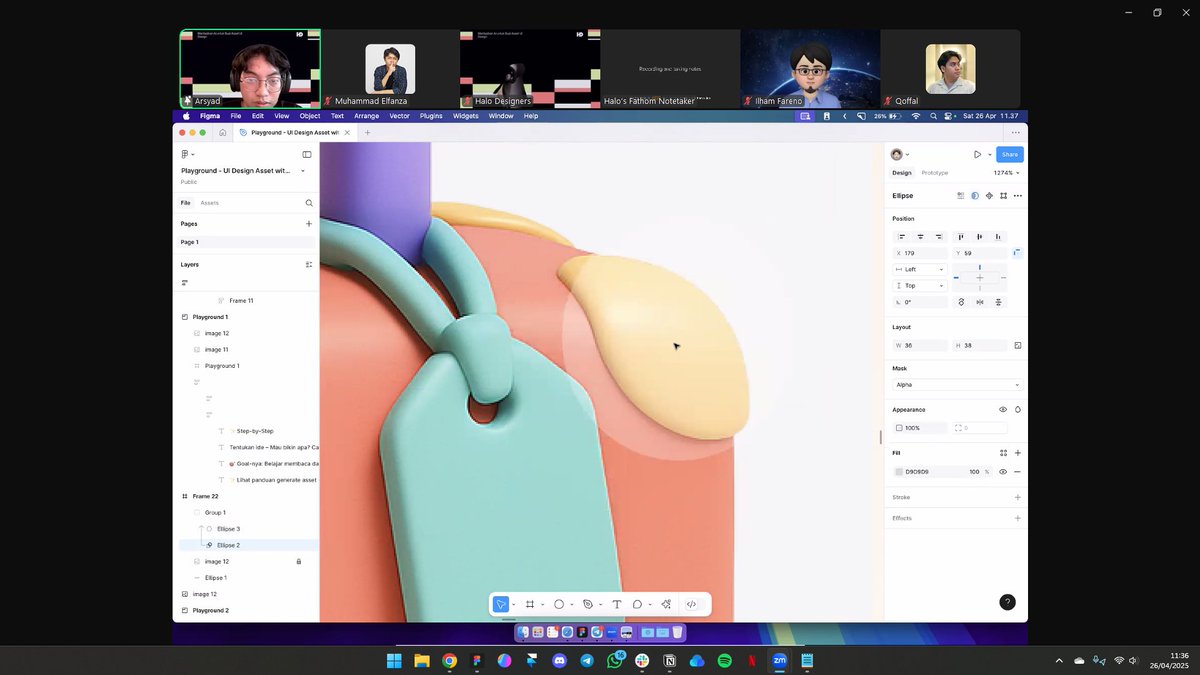Click the Share button
This screenshot has width=1200, height=675.
tap(1009, 153)
